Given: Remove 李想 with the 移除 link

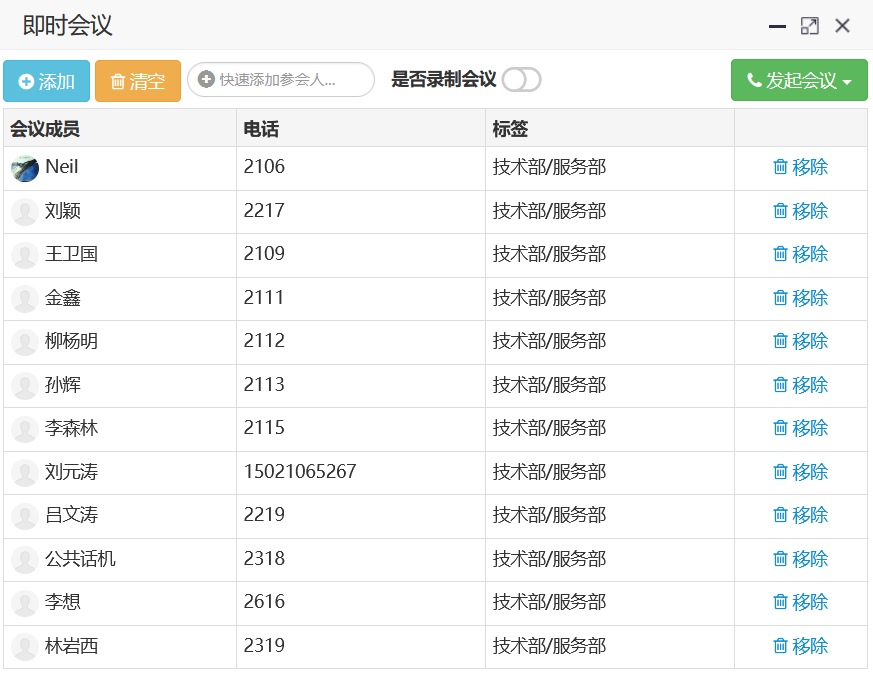Looking at the screenshot, I should tap(801, 602).
